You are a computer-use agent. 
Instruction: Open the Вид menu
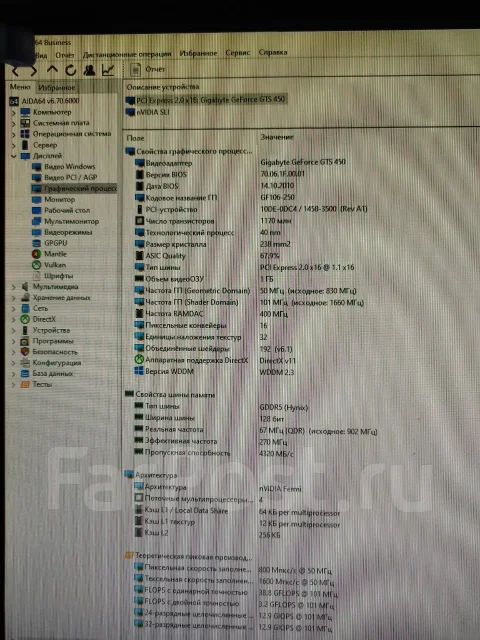pyautogui.click(x=41, y=55)
